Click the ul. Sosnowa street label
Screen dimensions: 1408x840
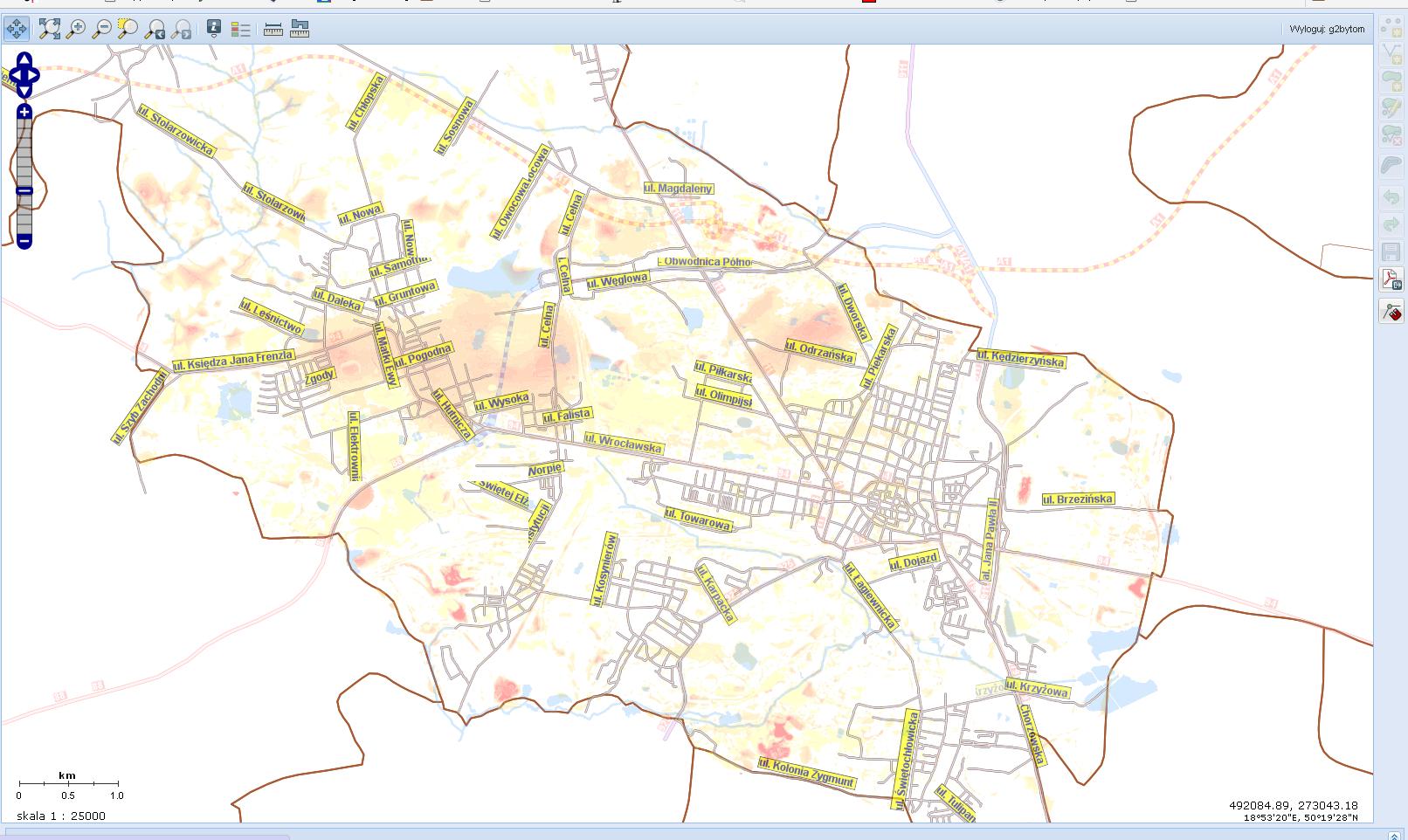coord(455,127)
